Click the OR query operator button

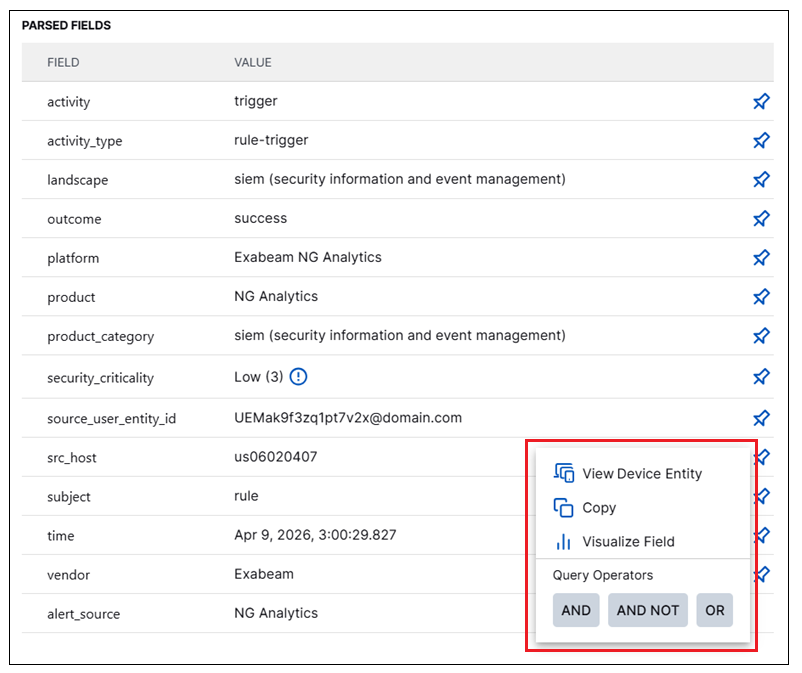[x=715, y=610]
